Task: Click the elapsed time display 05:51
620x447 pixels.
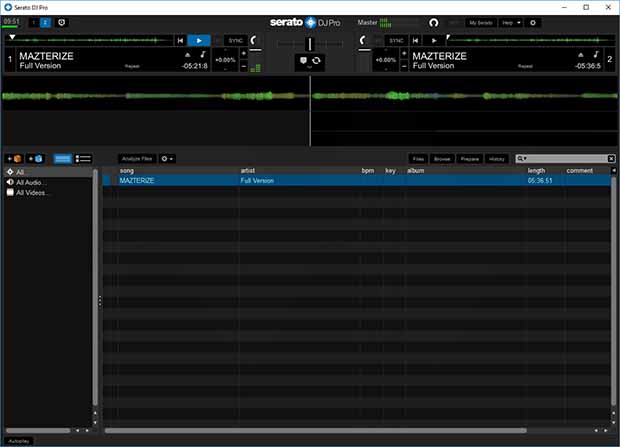Action: coord(11,21)
